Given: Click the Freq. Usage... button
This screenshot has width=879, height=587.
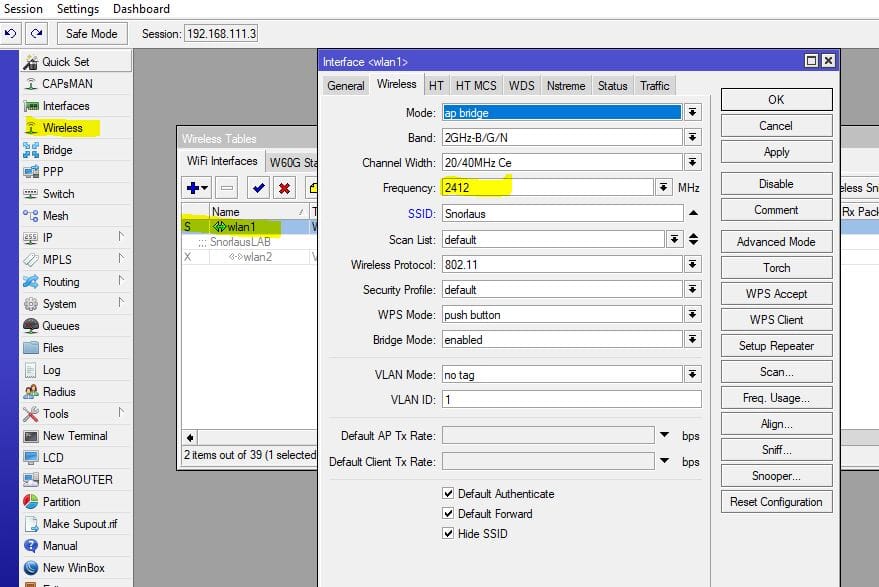Looking at the screenshot, I should click(776, 398).
